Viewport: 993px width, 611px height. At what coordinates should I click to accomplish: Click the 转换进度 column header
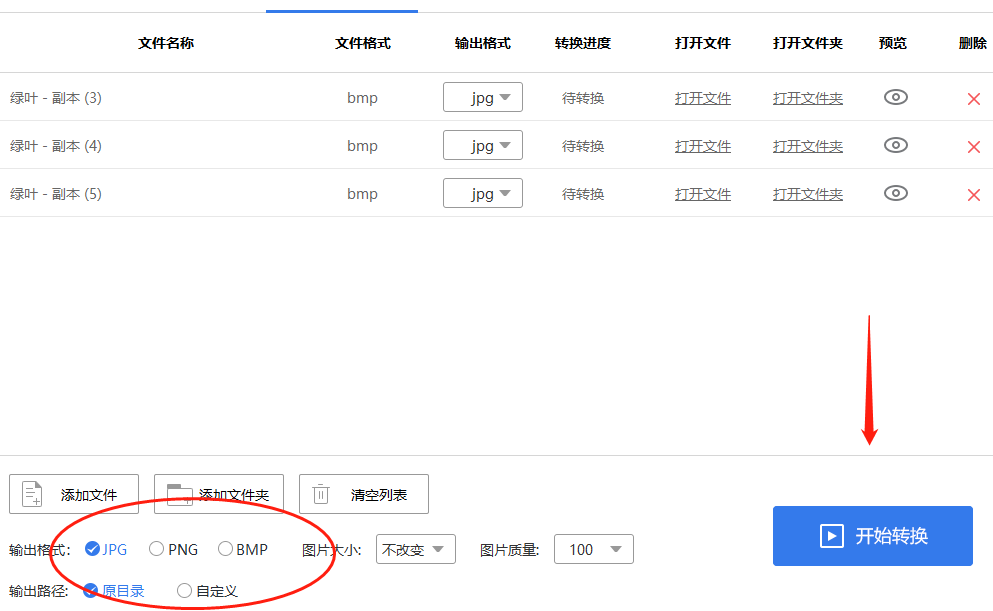tap(583, 43)
